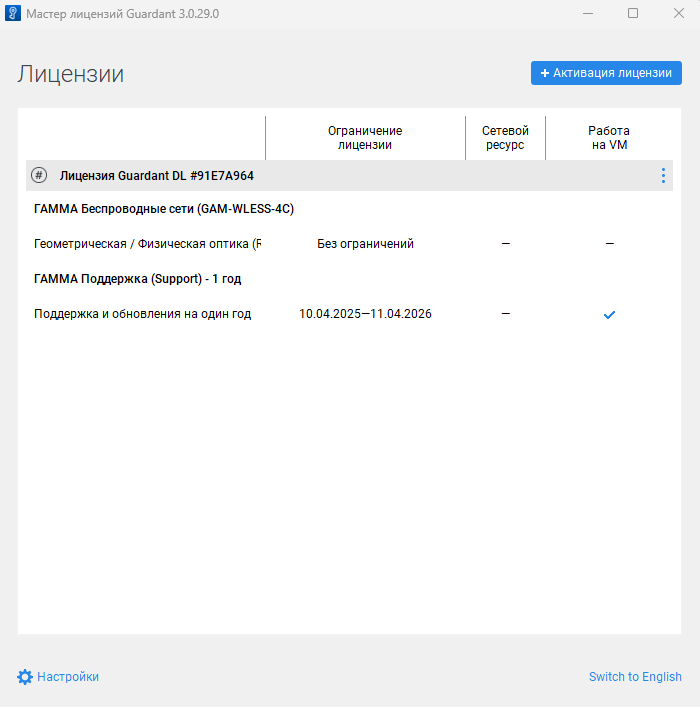Click the Switch to English link

pyautogui.click(x=635, y=677)
